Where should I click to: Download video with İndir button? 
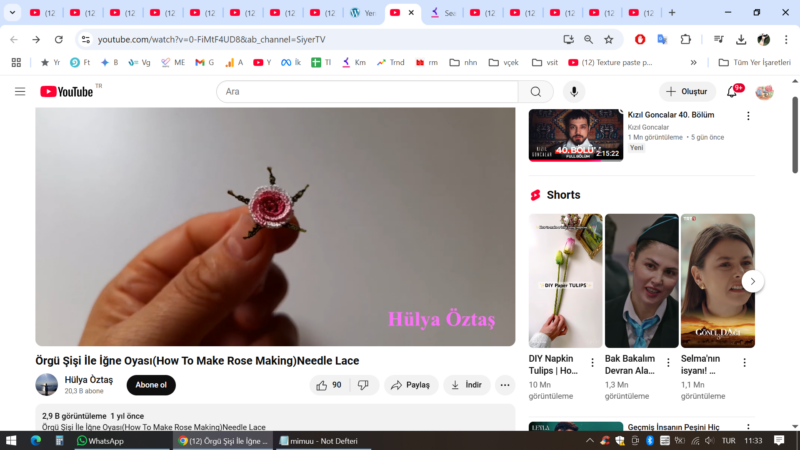point(466,385)
